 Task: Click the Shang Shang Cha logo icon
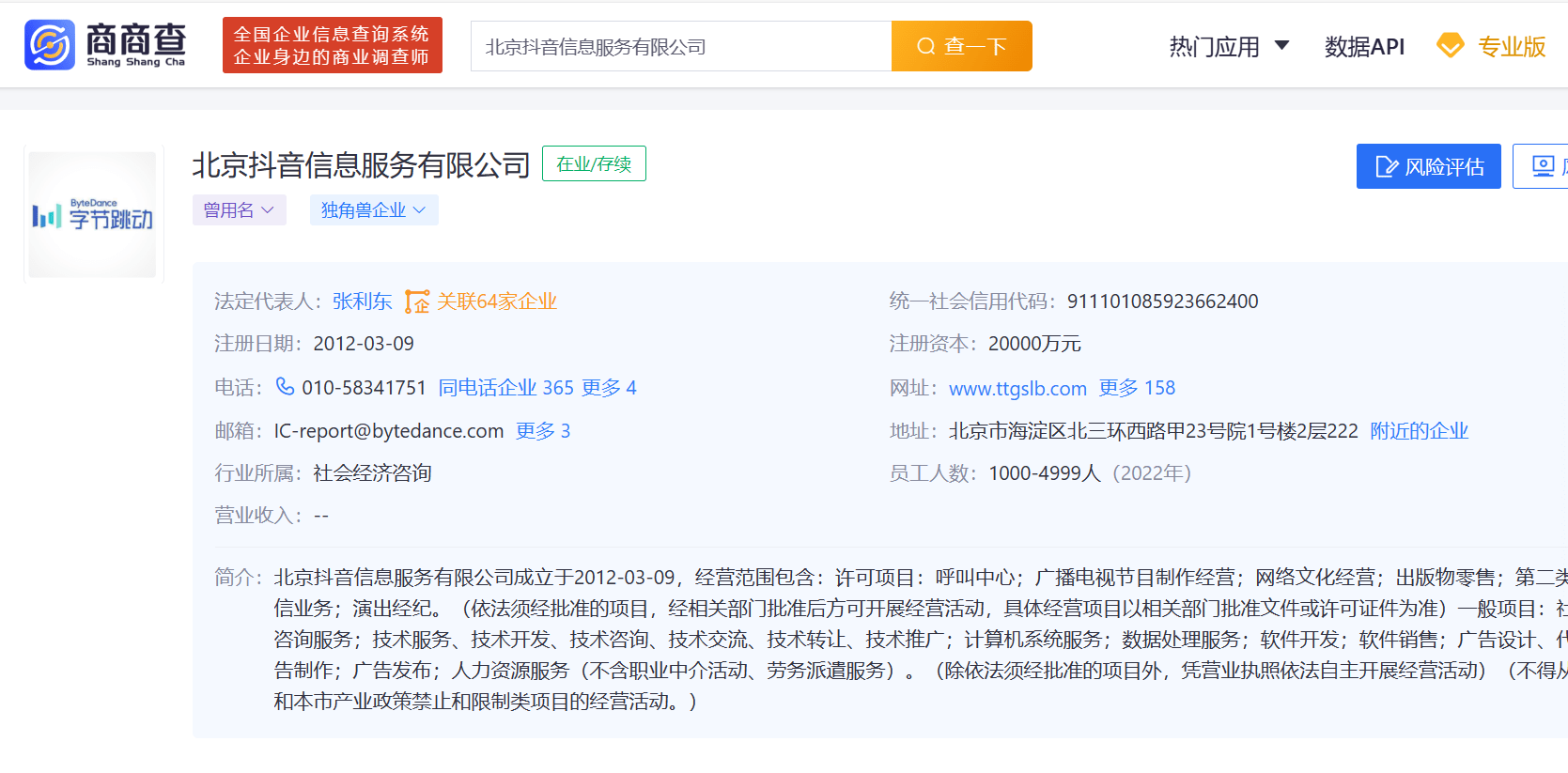50,45
